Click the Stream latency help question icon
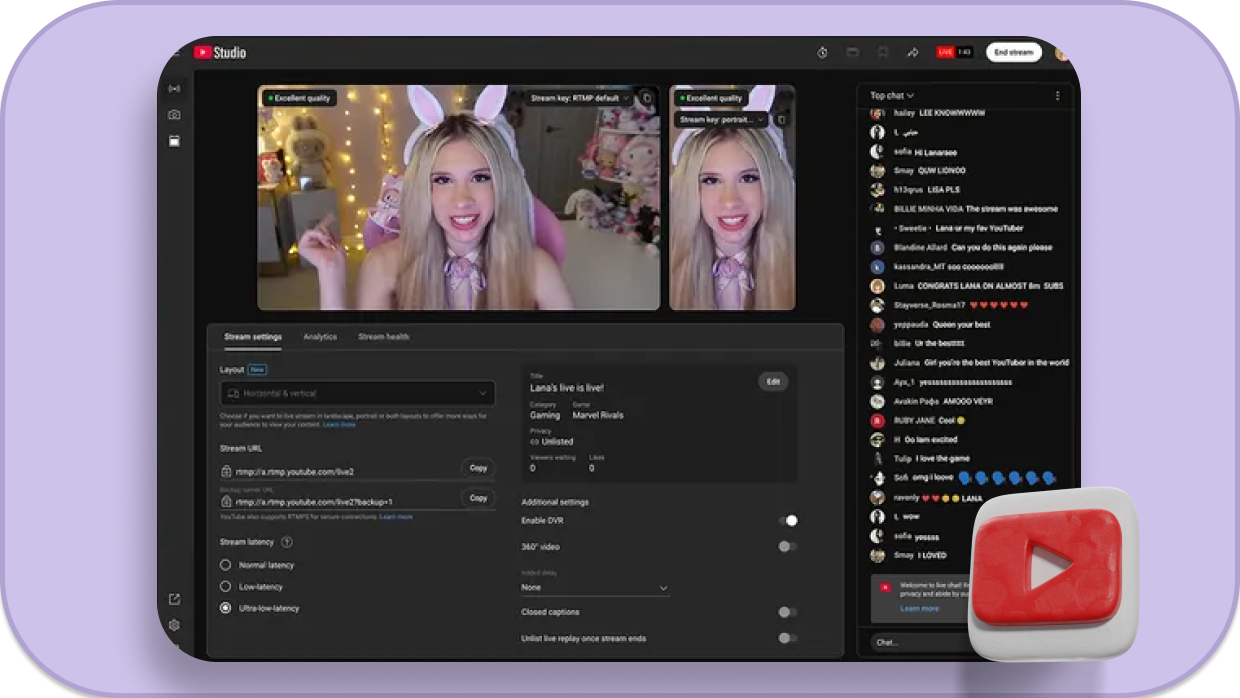This screenshot has width=1240, height=698. point(287,542)
